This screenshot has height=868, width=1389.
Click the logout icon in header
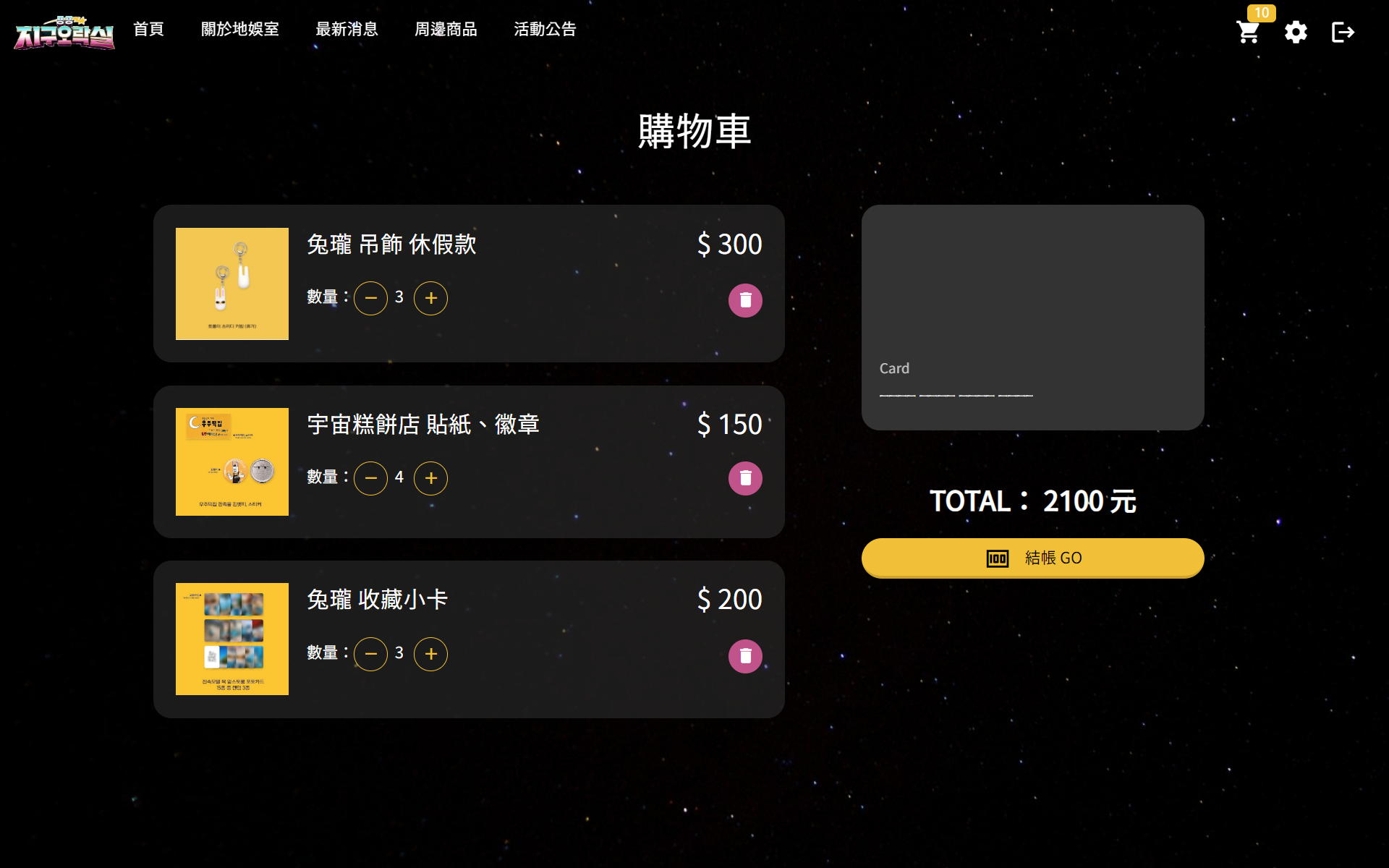(1343, 32)
